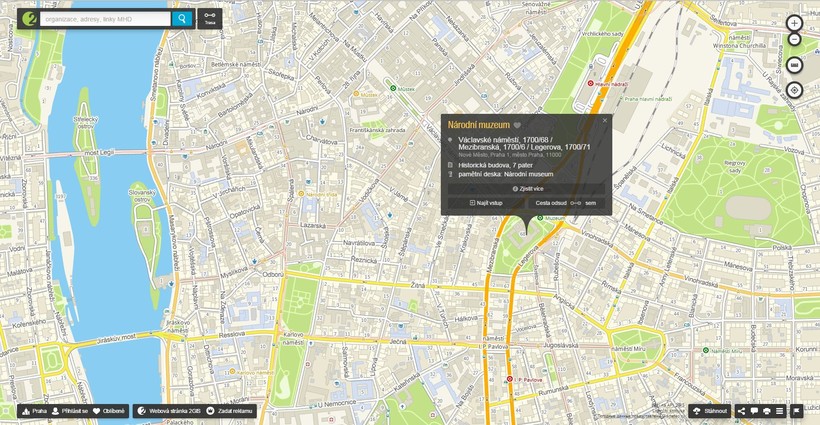820x425 pixels.
Task: Click Cesta odsud to route from here
Action: [551, 203]
